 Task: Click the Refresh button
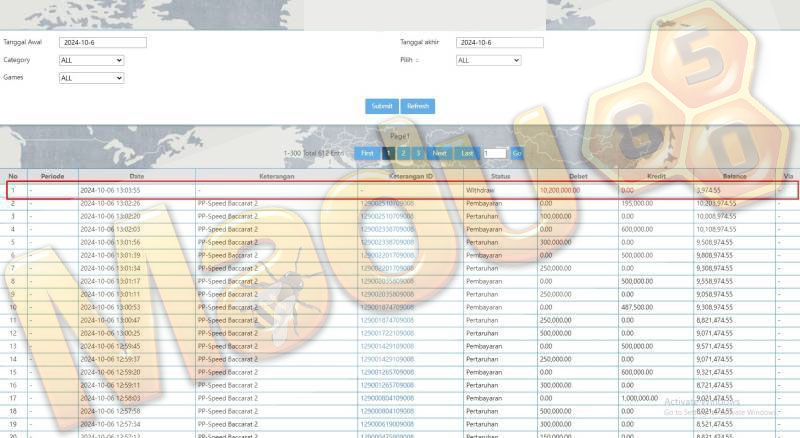[418, 106]
